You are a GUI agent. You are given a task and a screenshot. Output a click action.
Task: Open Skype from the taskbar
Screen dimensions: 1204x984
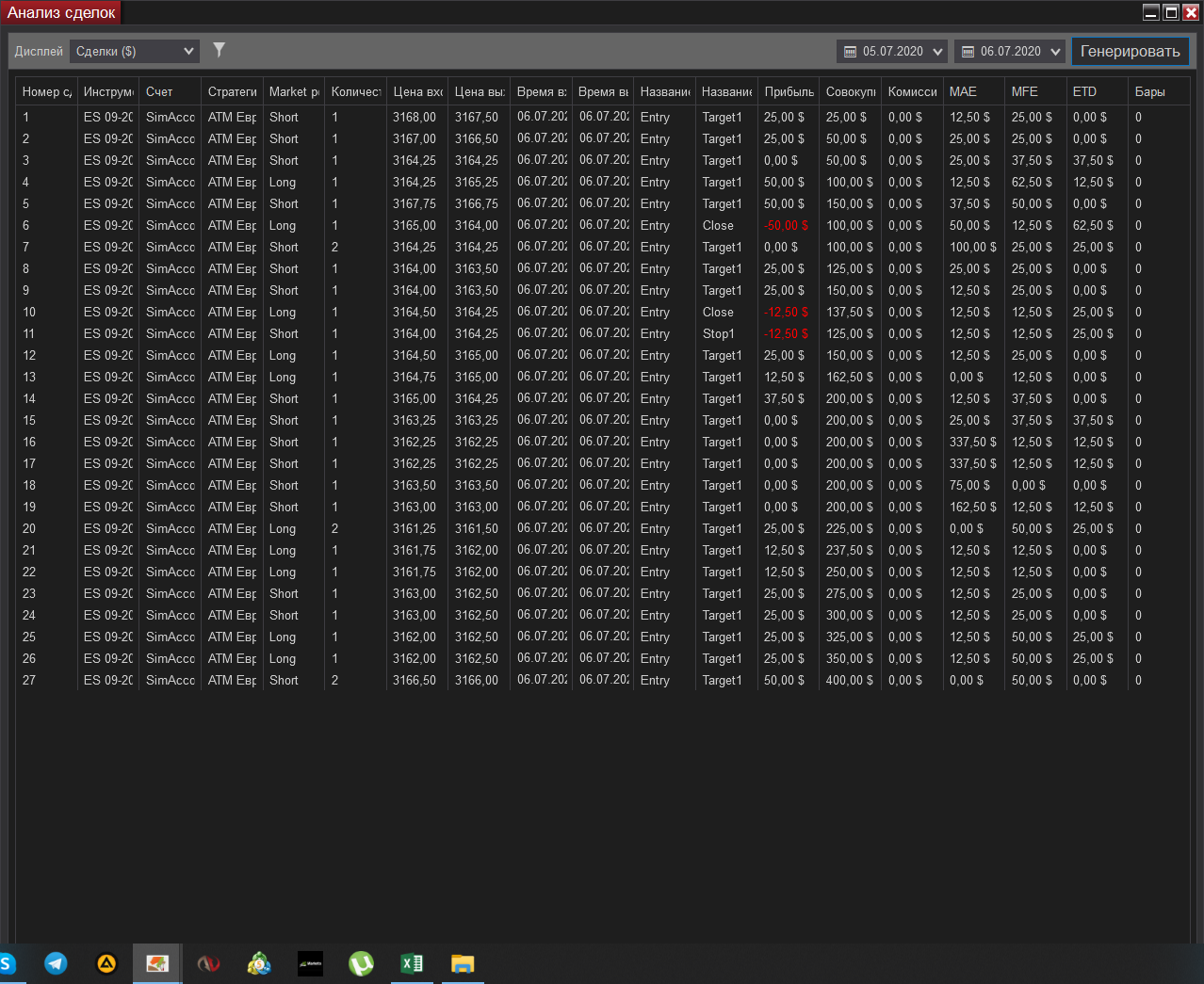point(8,963)
